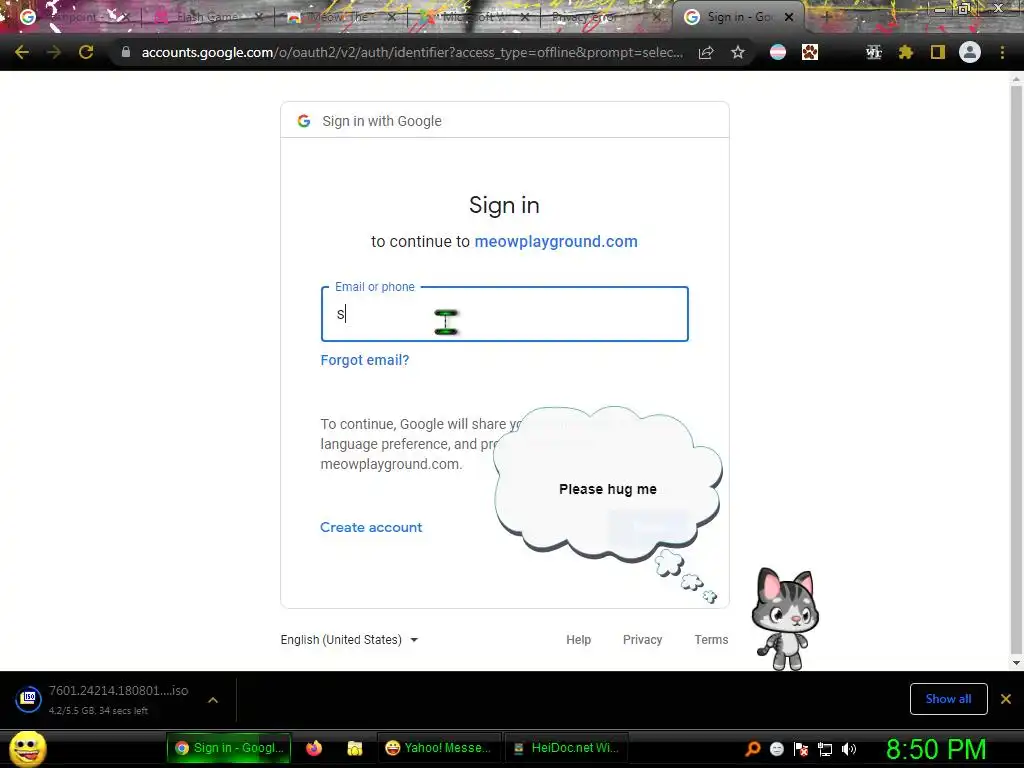
Task: Click the ISO download file icon
Action: [29, 699]
